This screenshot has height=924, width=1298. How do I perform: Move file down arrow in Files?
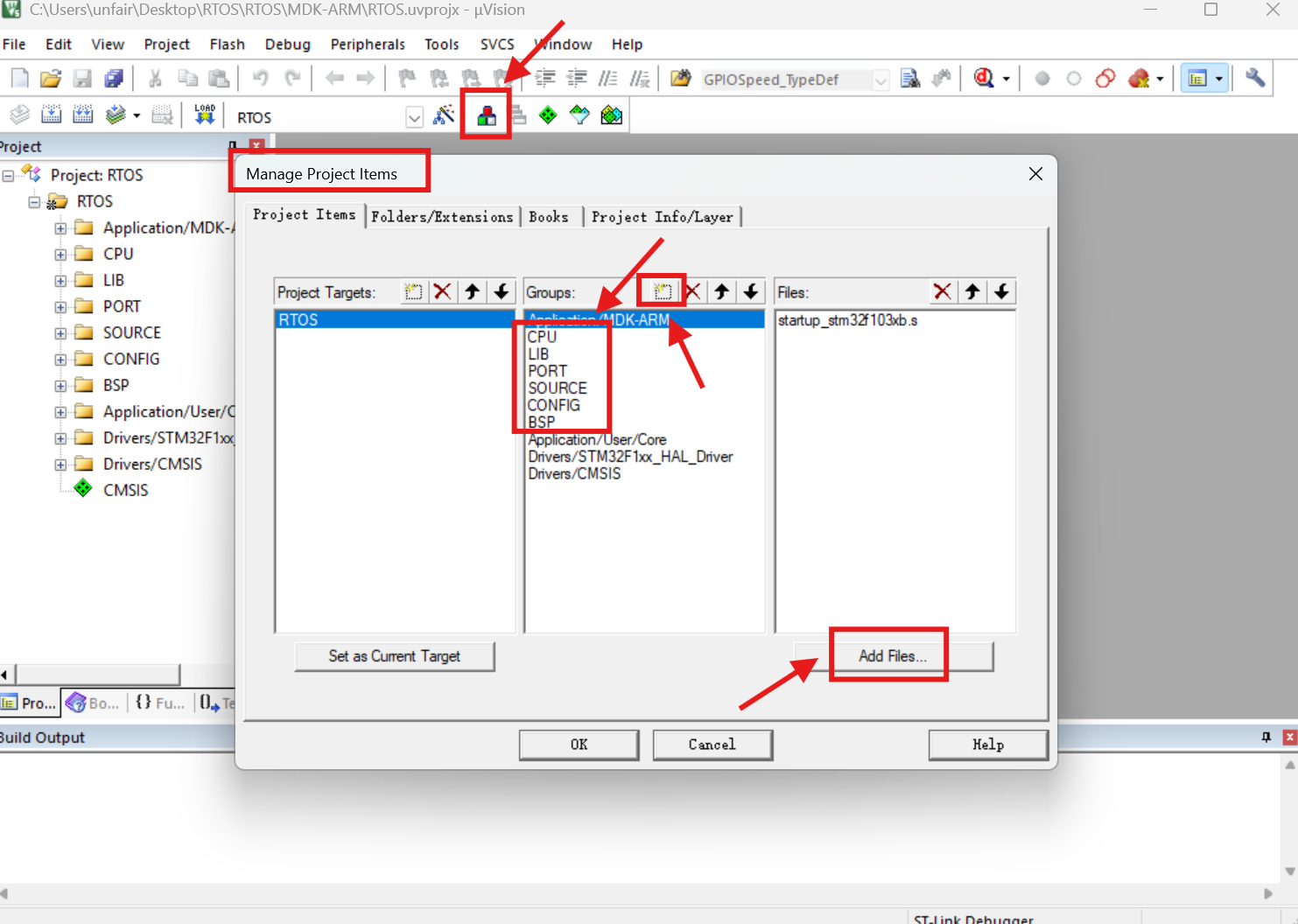click(1002, 291)
